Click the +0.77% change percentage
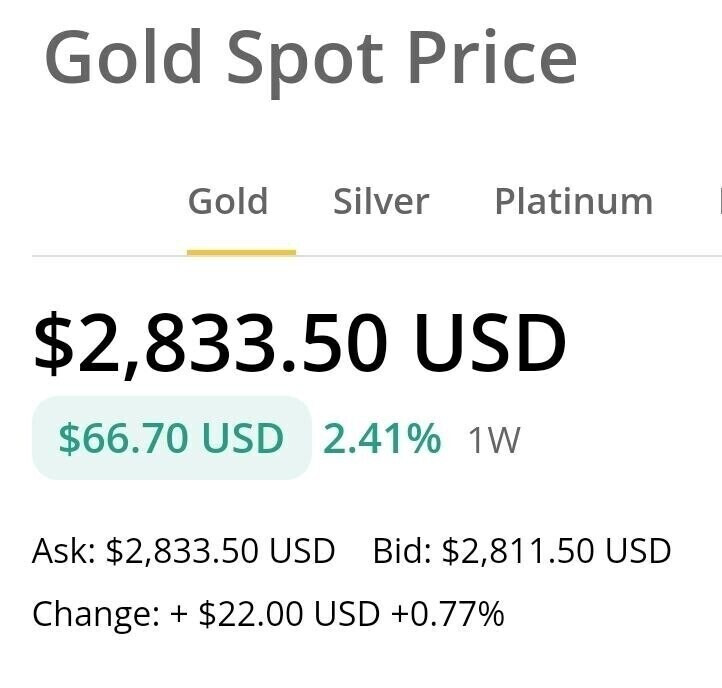Viewport: 722px width, 688px height. pos(447,613)
